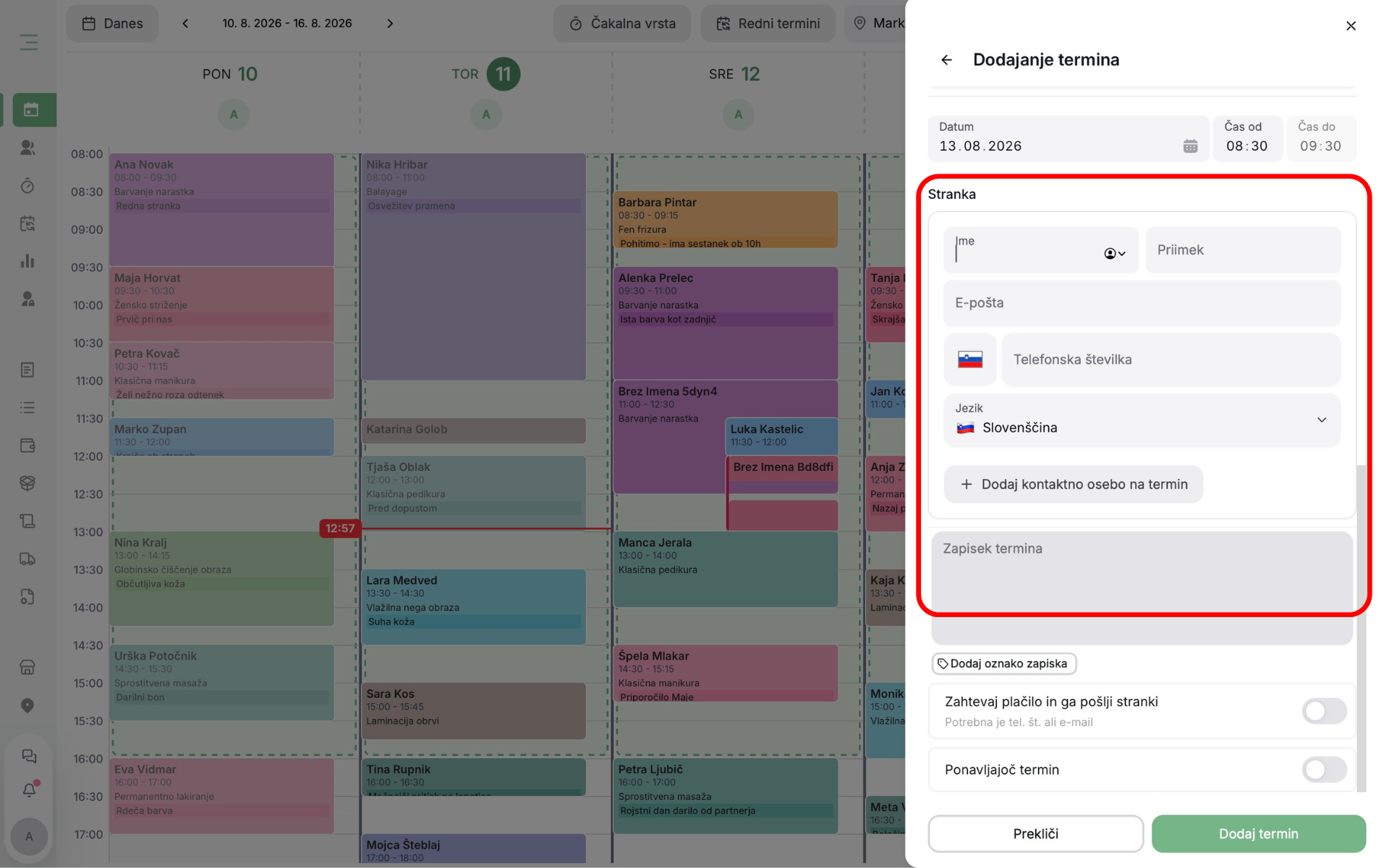Click the panel's vertical scrollbar
Viewport: 1389px width, 868px height.
pyautogui.click(x=1361, y=628)
